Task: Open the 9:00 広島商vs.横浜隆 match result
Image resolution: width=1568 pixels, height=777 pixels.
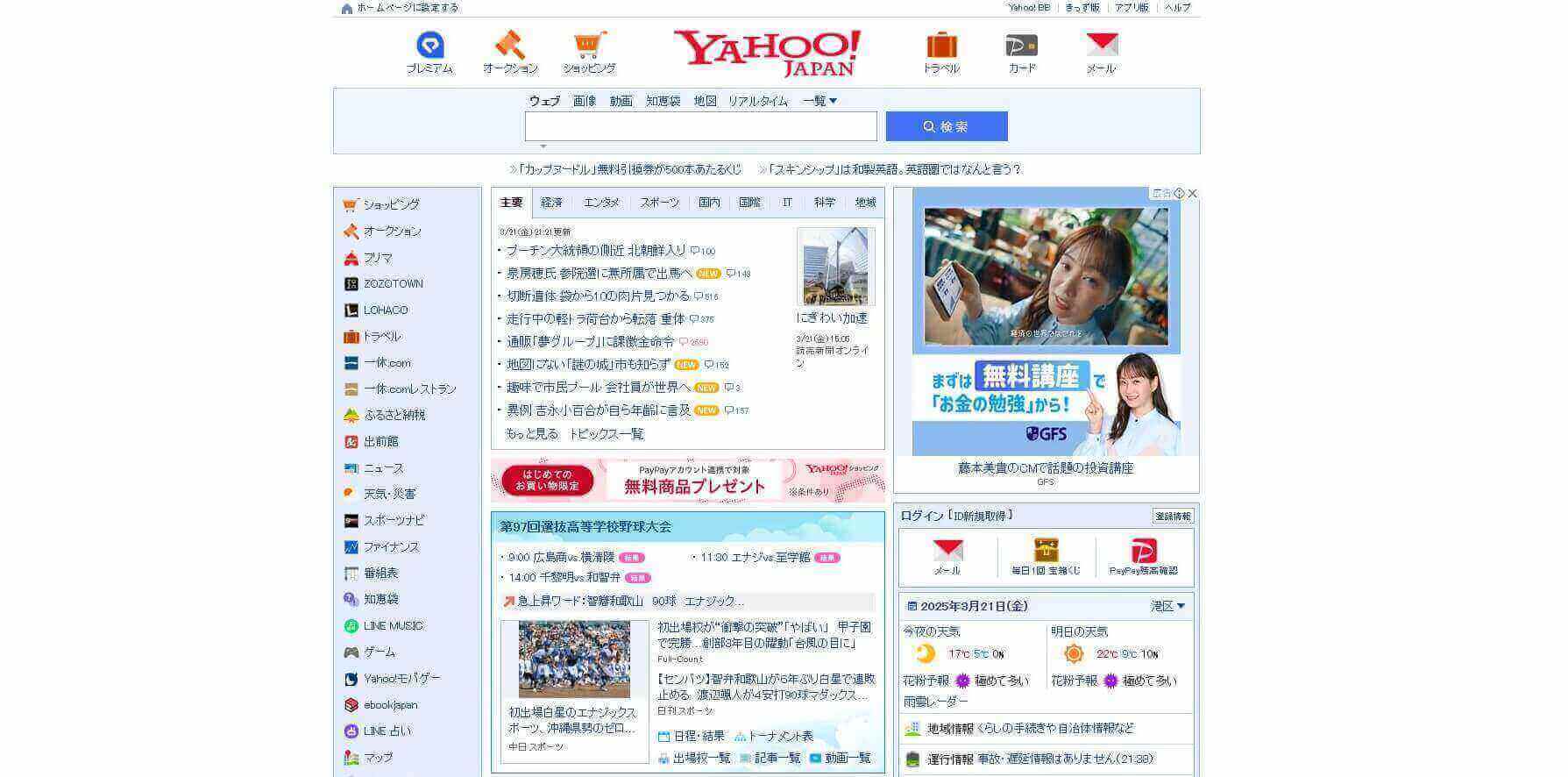Action: (x=561, y=558)
